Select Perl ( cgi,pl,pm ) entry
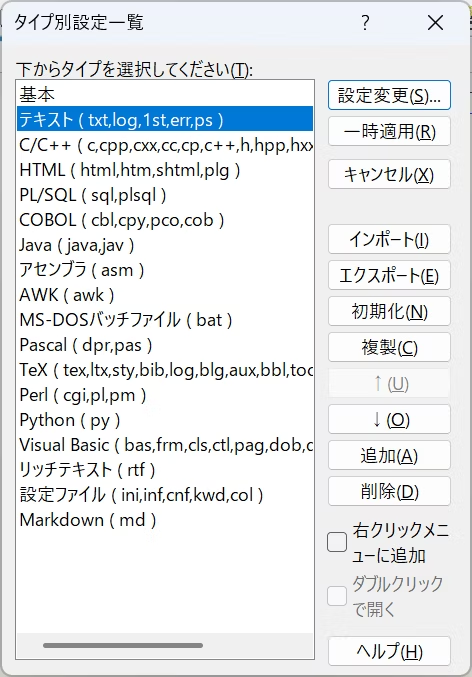 [165, 395]
